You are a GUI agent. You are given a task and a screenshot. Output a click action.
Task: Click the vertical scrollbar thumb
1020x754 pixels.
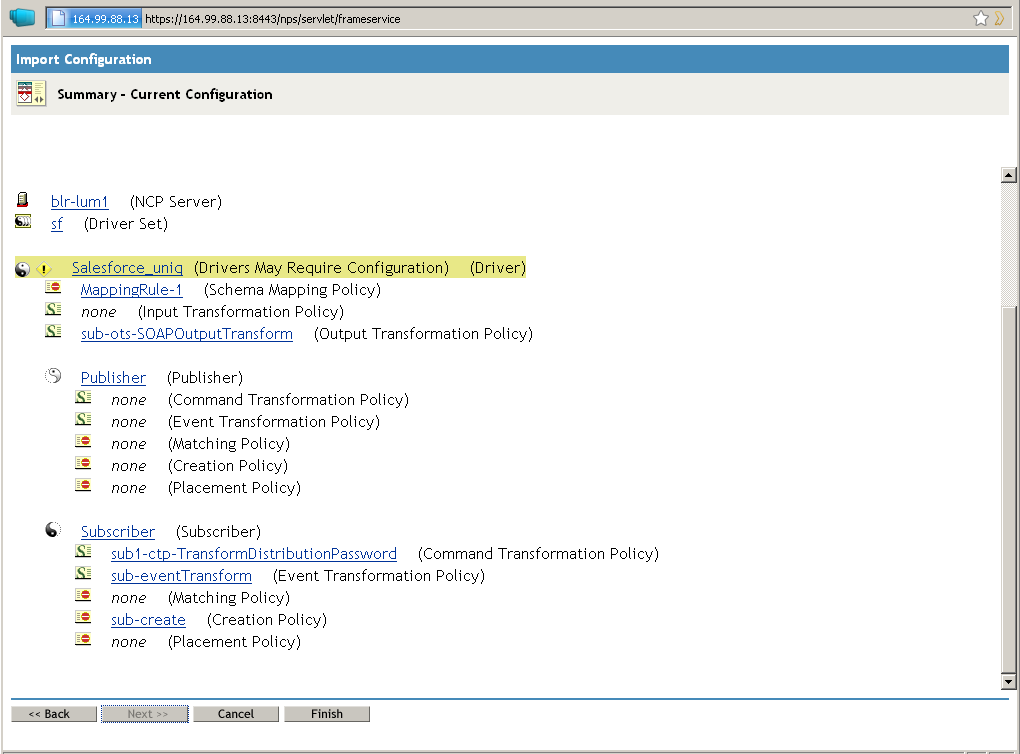tap(1008, 488)
